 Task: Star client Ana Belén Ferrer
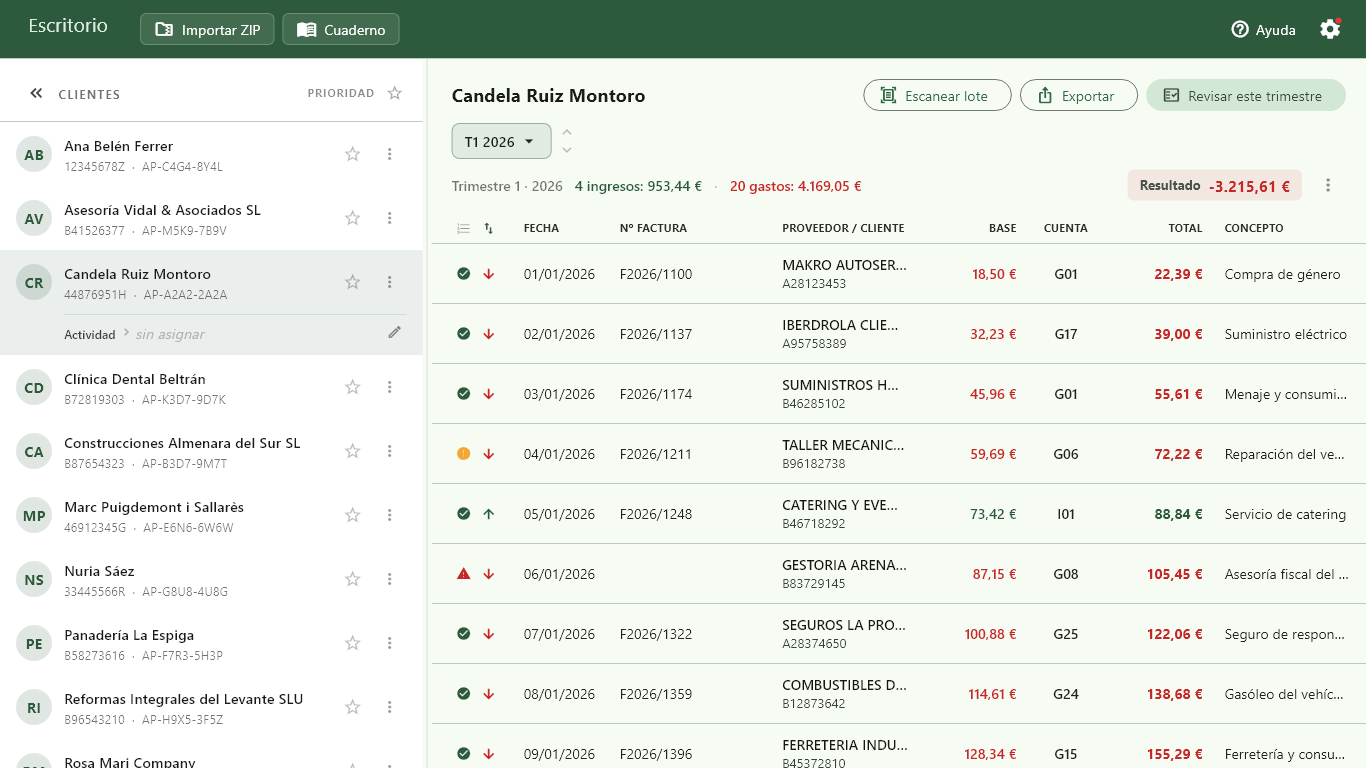(x=352, y=154)
